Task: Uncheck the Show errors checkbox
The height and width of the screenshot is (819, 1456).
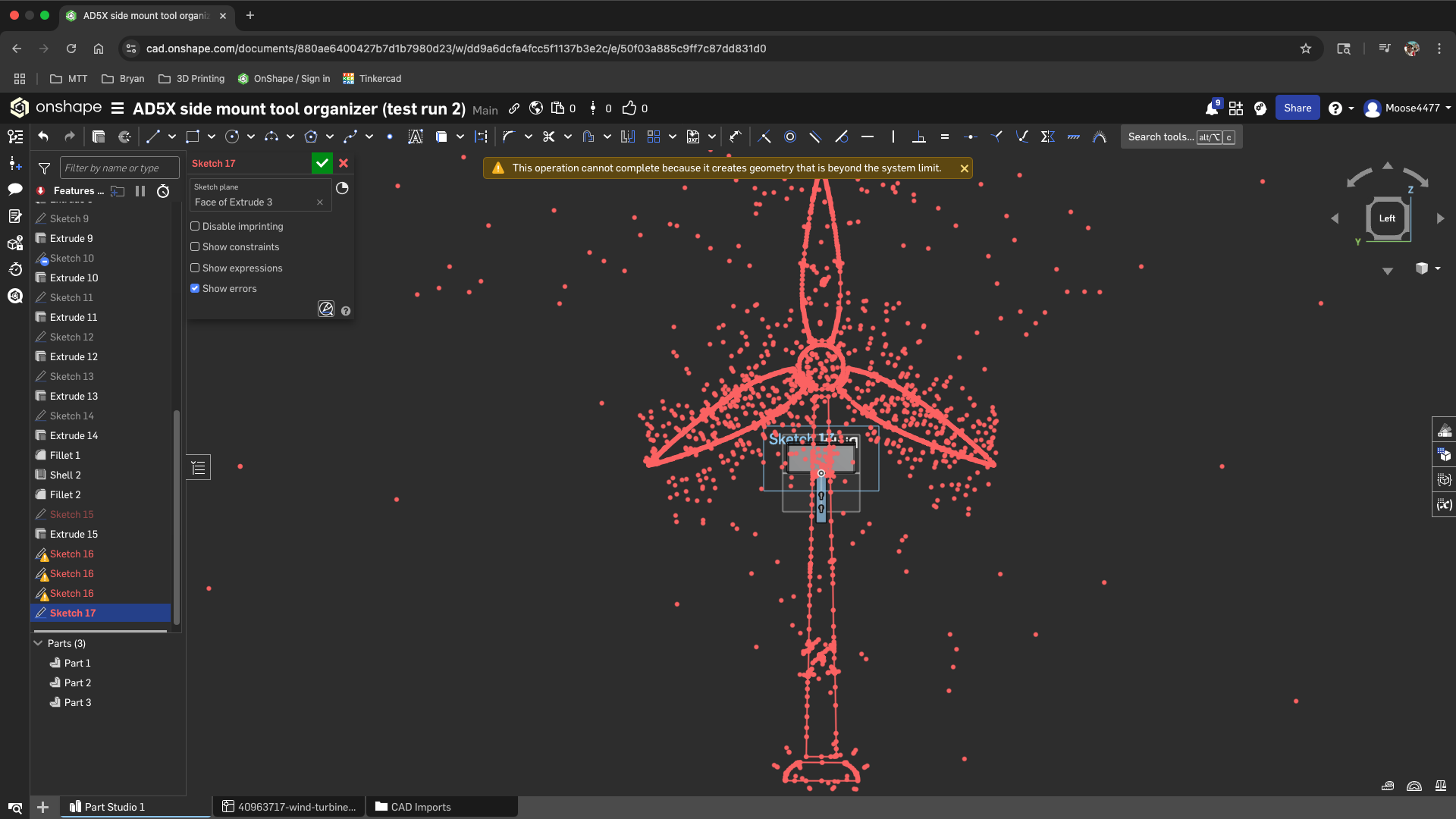Action: click(x=195, y=289)
